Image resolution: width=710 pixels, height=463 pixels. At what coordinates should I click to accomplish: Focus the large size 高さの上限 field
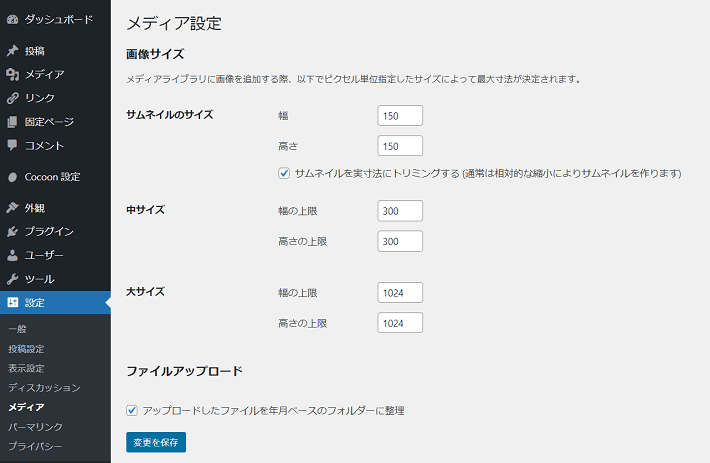click(x=400, y=323)
